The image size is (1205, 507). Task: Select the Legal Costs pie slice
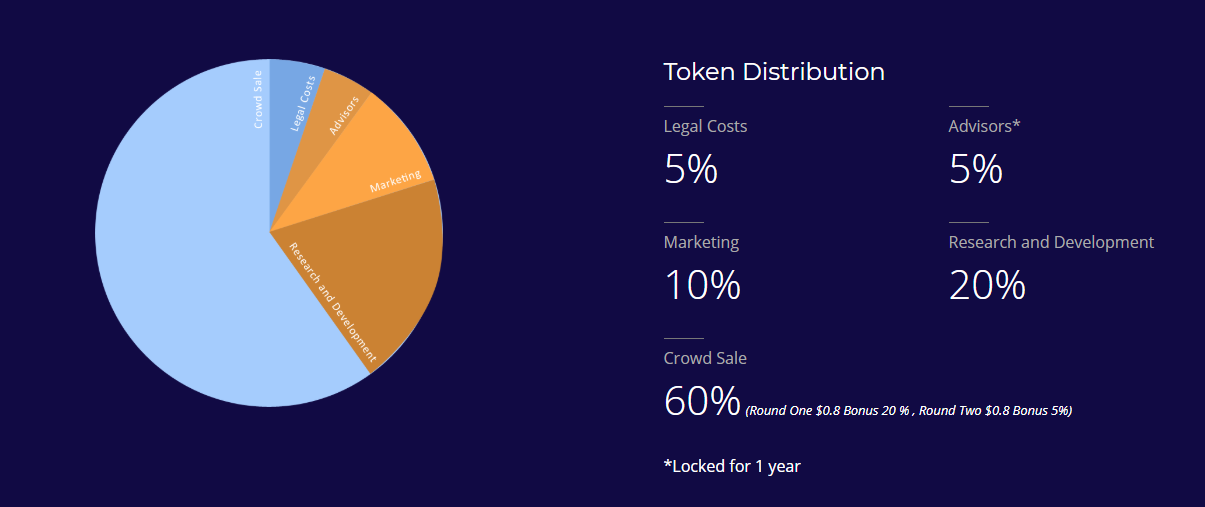click(x=294, y=110)
